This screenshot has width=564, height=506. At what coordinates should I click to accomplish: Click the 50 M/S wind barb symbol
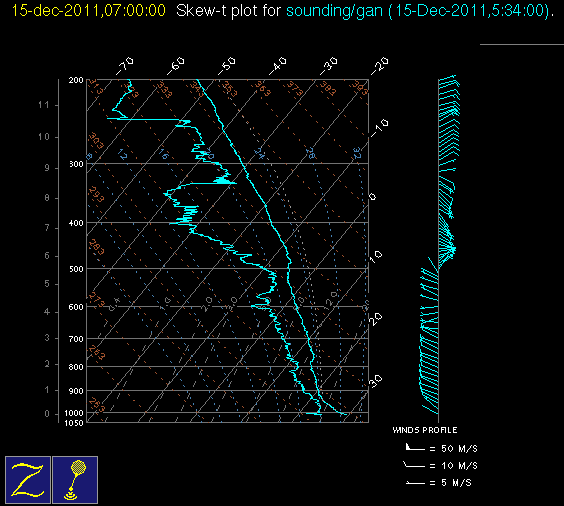pos(415,448)
